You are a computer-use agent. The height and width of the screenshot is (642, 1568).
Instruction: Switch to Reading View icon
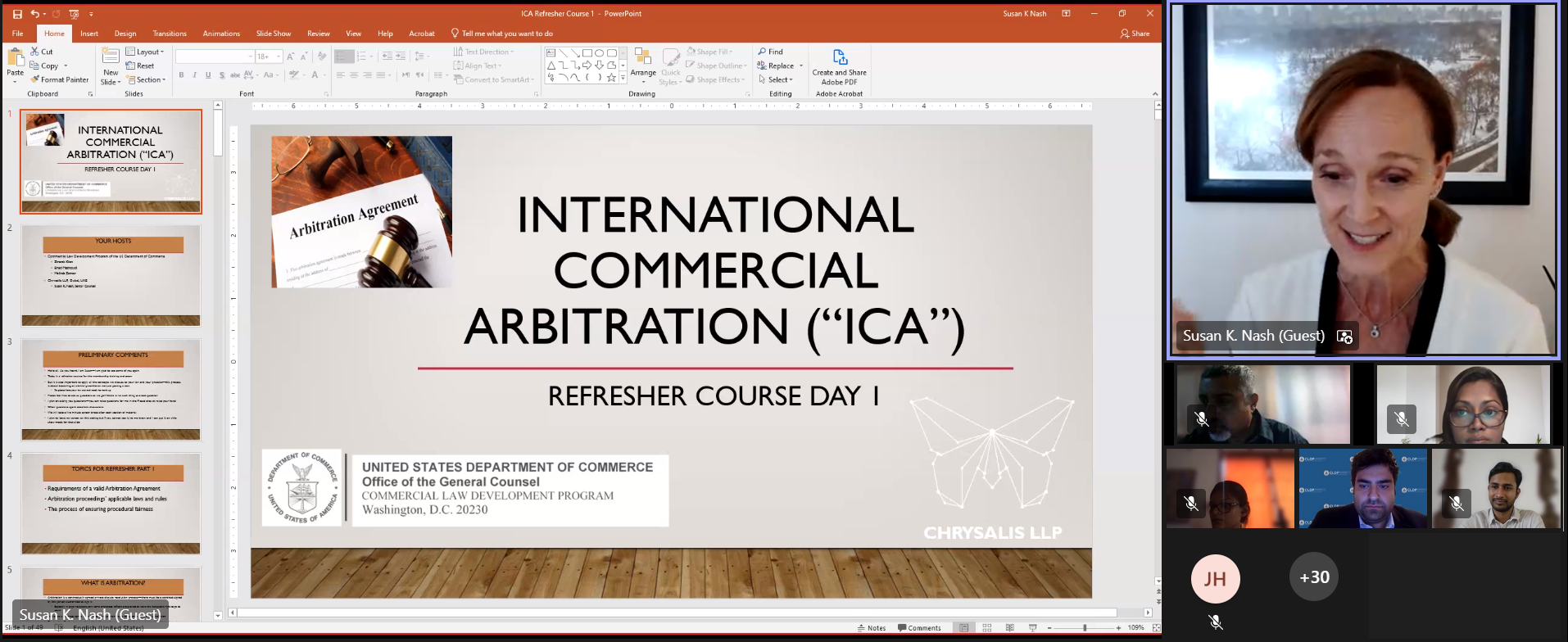coord(1009,628)
